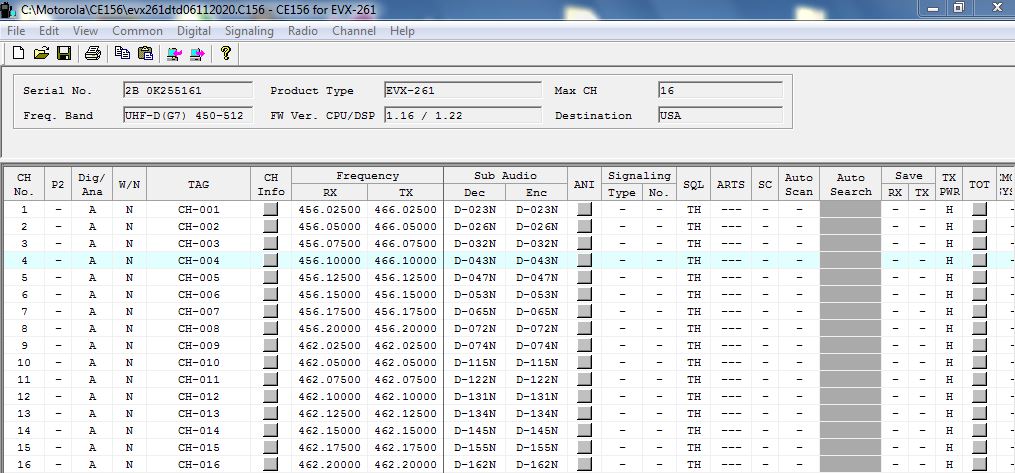Open the Help menu
This screenshot has height=473, width=1015.
coord(402,30)
